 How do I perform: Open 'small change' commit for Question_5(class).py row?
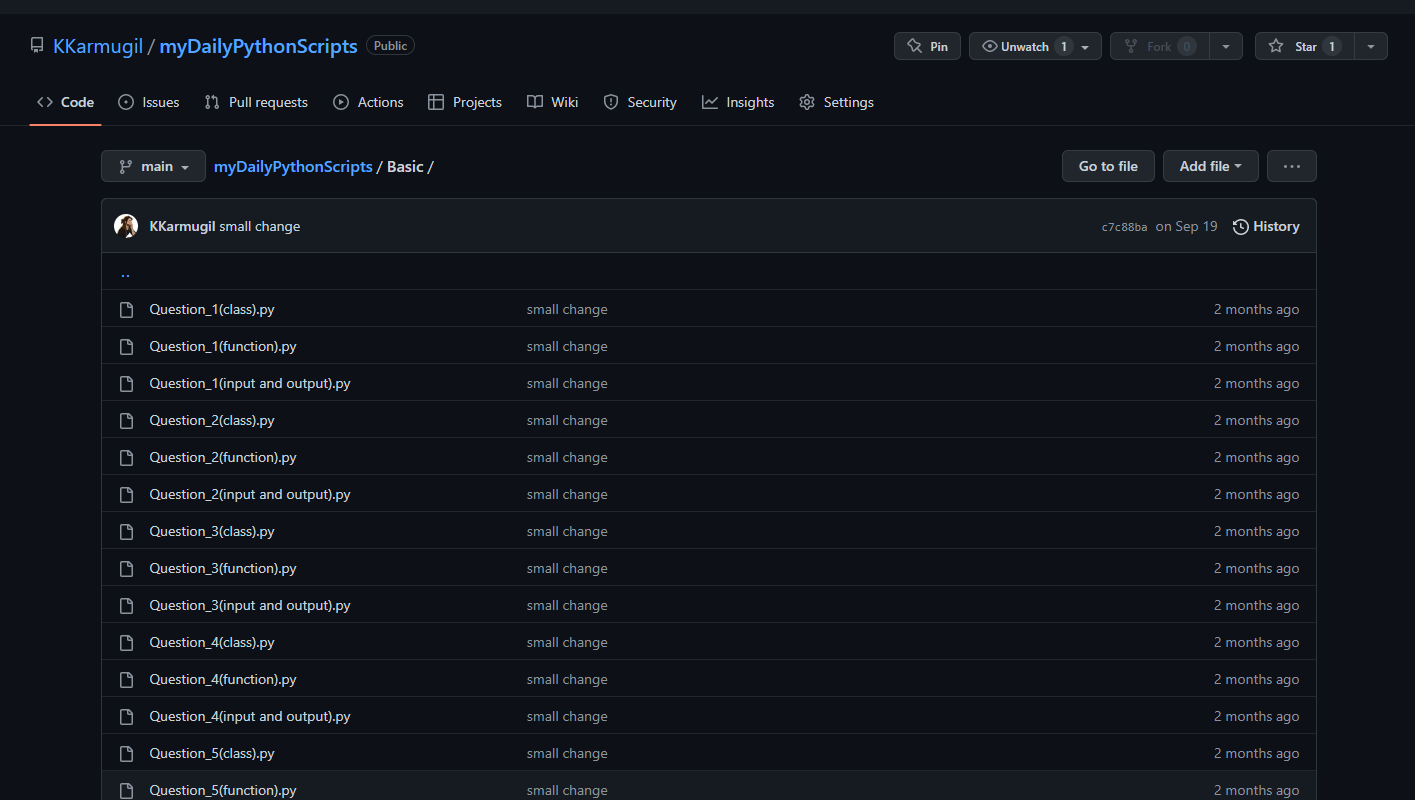click(567, 753)
